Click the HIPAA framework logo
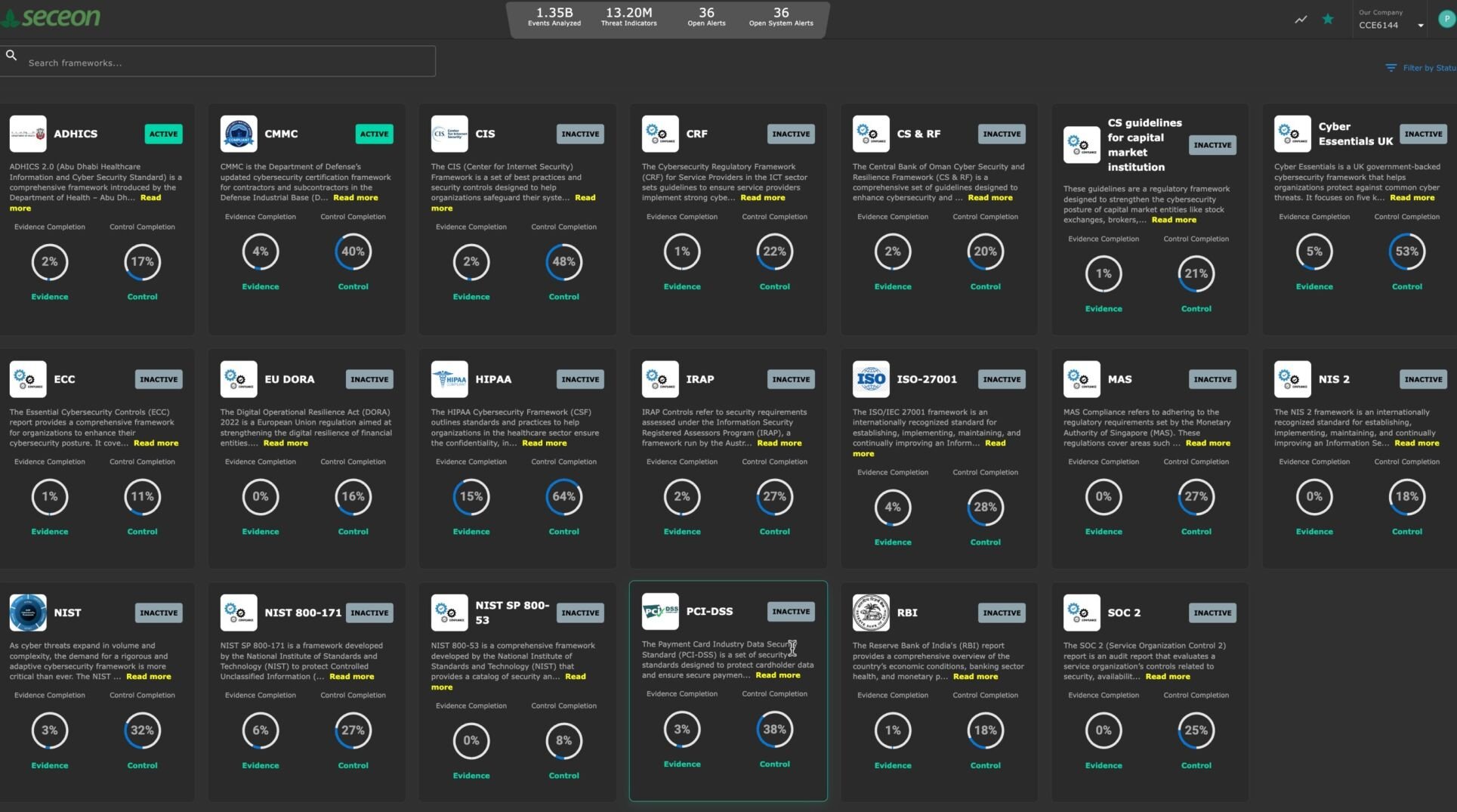This screenshot has width=1457, height=812. pos(449,379)
